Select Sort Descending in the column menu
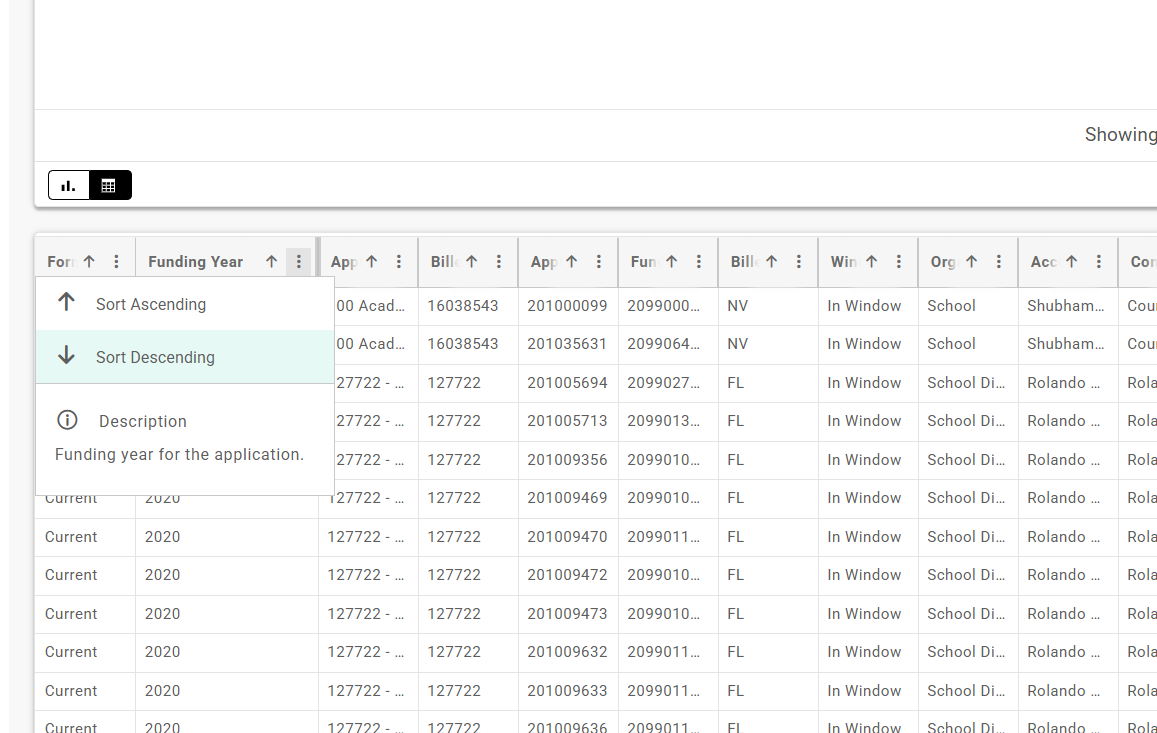 [x=155, y=357]
